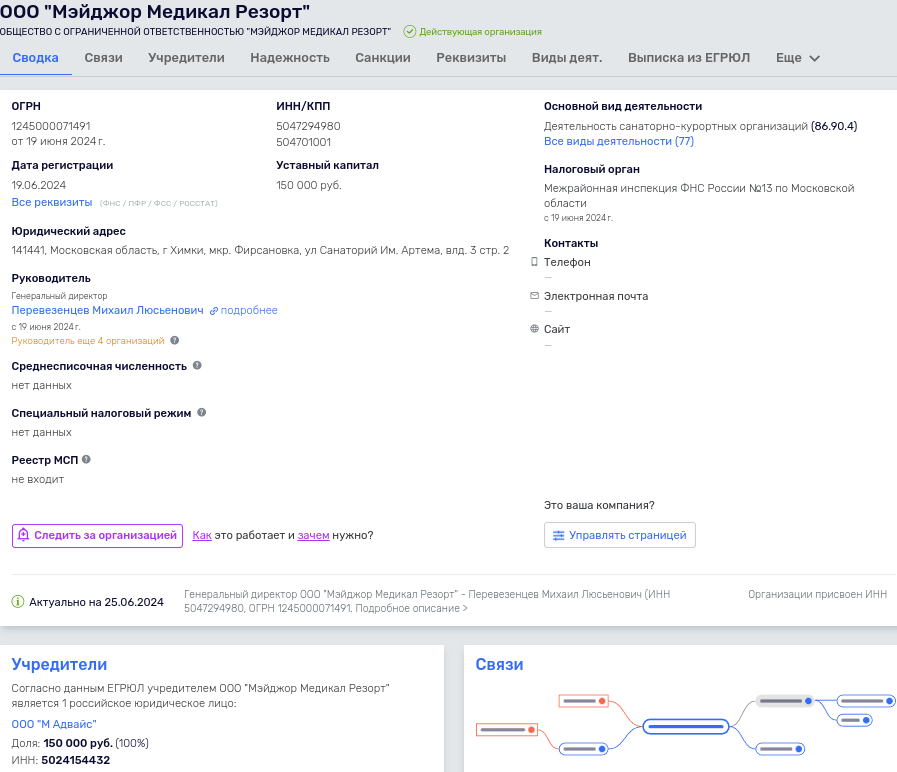Switch to the Виды деят. tab
This screenshot has width=897, height=772.
[567, 58]
